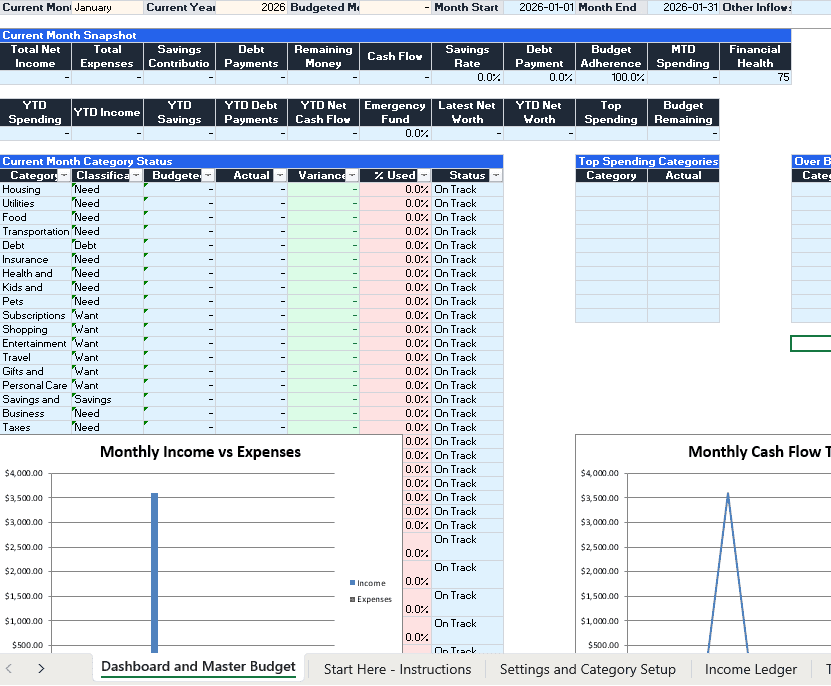Click the previous sheet navigation arrow
The height and width of the screenshot is (686, 831).
coord(9,669)
